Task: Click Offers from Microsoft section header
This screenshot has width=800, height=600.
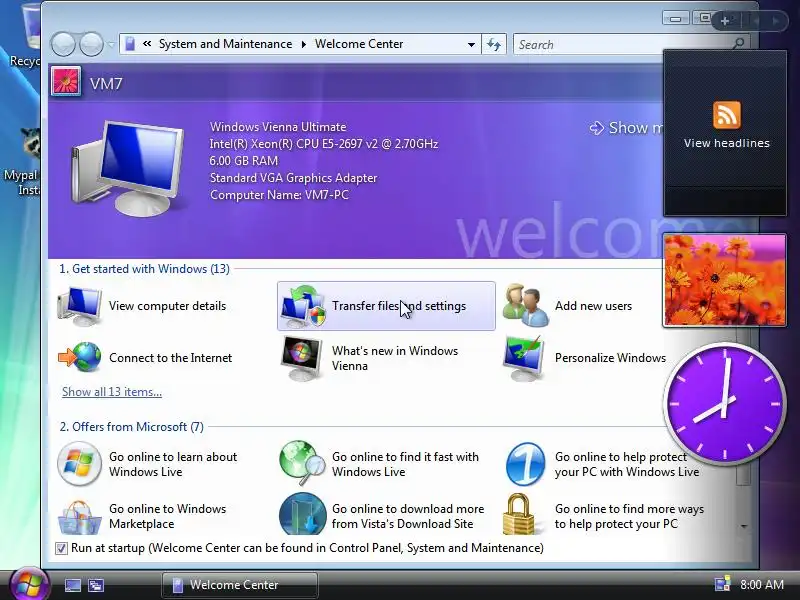Action: click(132, 427)
